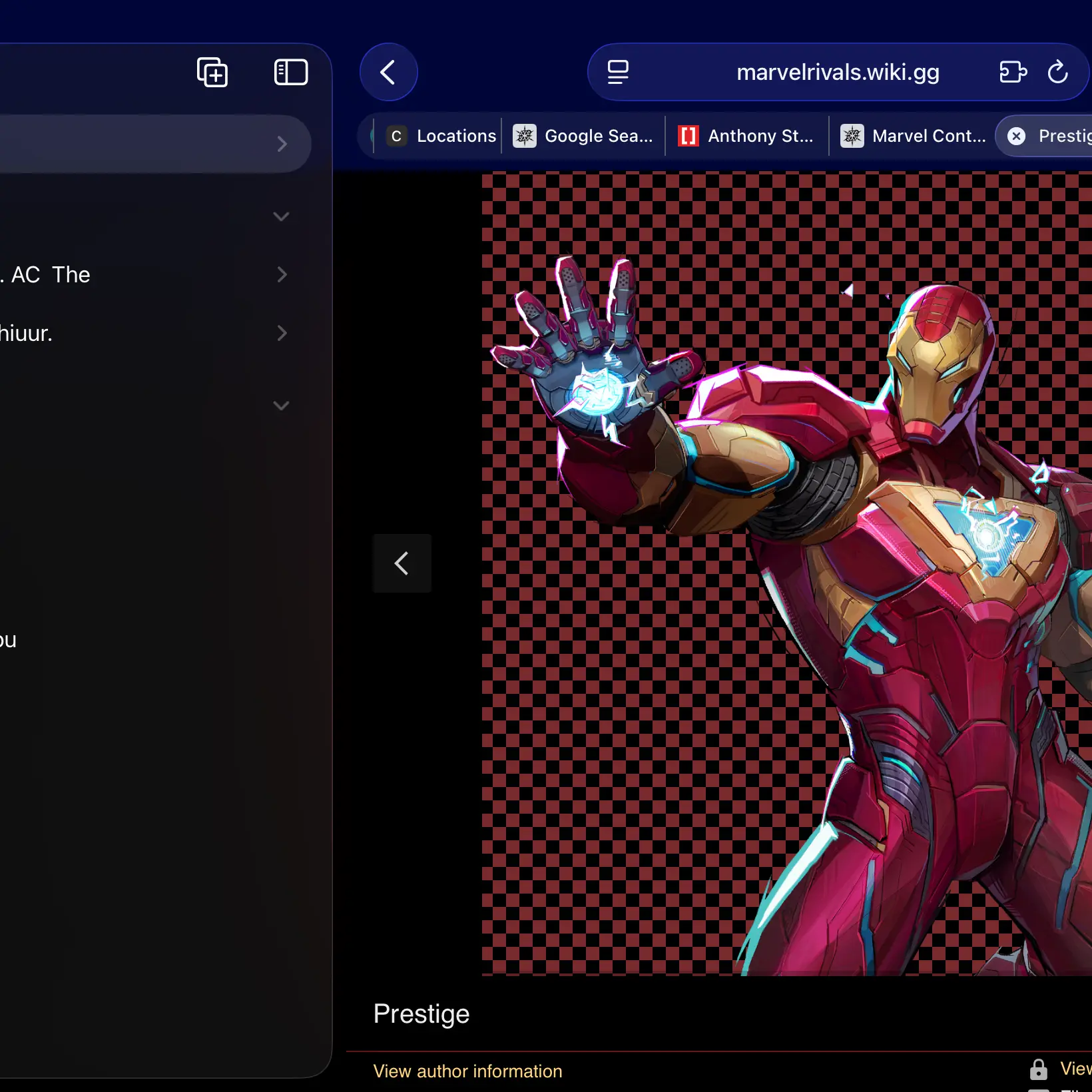This screenshot has height=1092, width=1092.
Task: Close the Prestige tab
Action: [1016, 136]
